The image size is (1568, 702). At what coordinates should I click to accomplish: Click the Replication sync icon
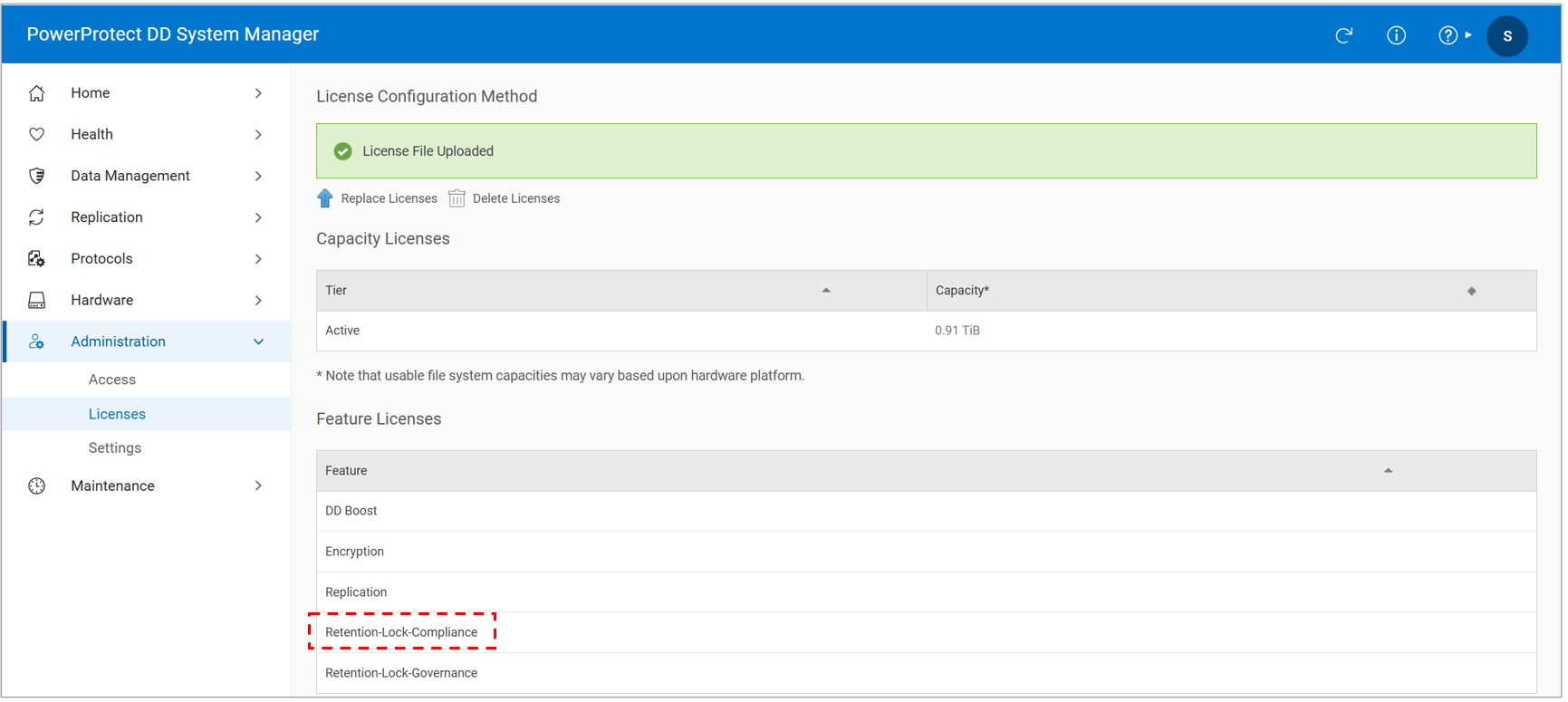(36, 217)
